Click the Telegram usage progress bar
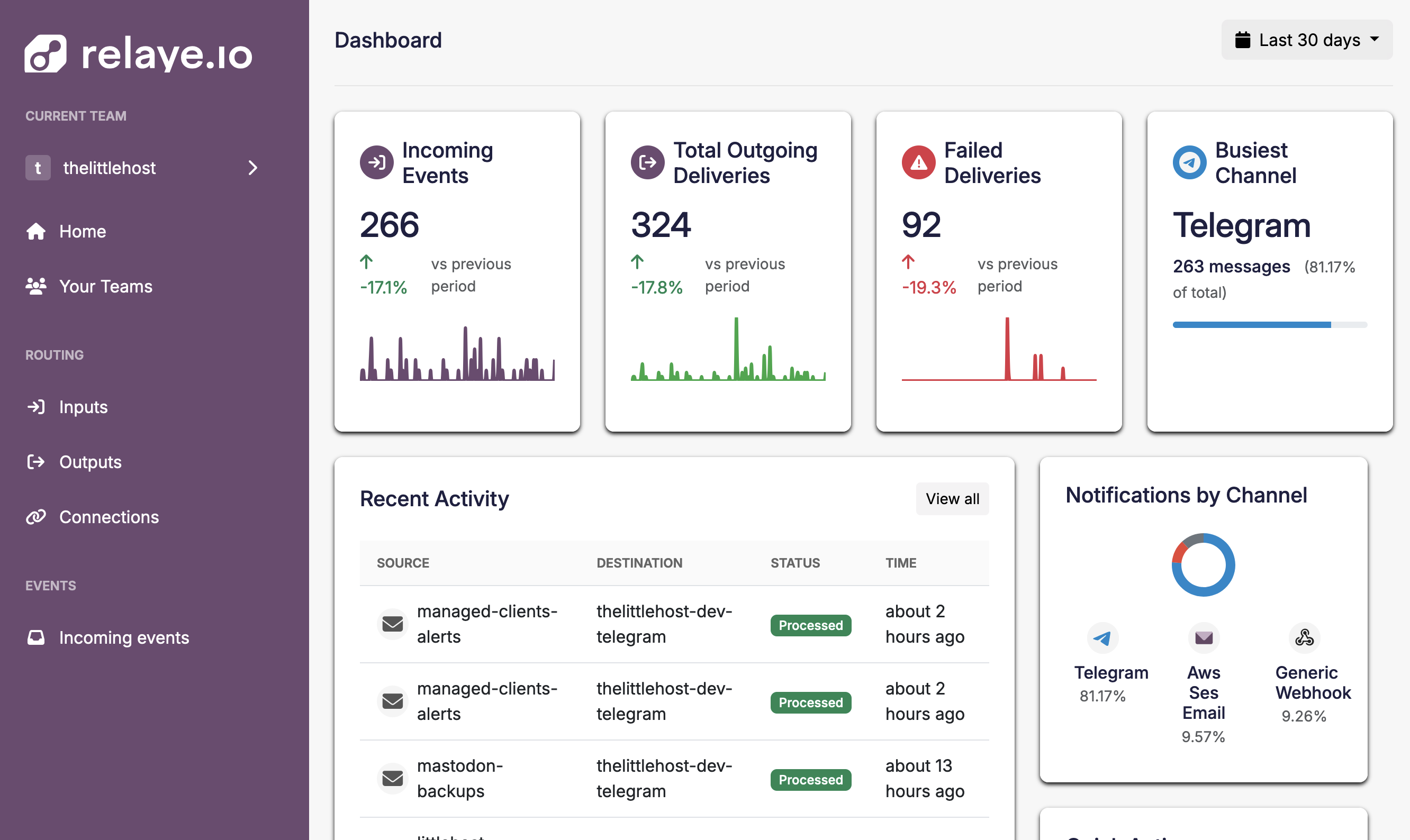Image resolution: width=1410 pixels, height=840 pixels. click(1269, 324)
